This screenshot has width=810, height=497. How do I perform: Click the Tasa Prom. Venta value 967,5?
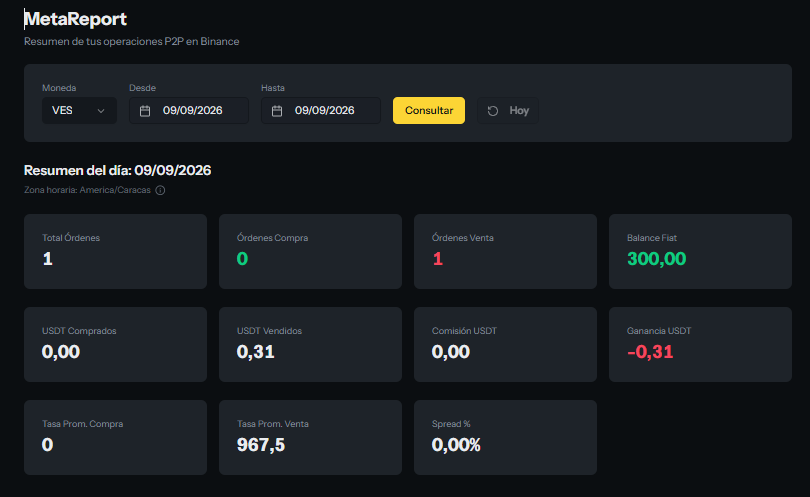click(x=261, y=445)
